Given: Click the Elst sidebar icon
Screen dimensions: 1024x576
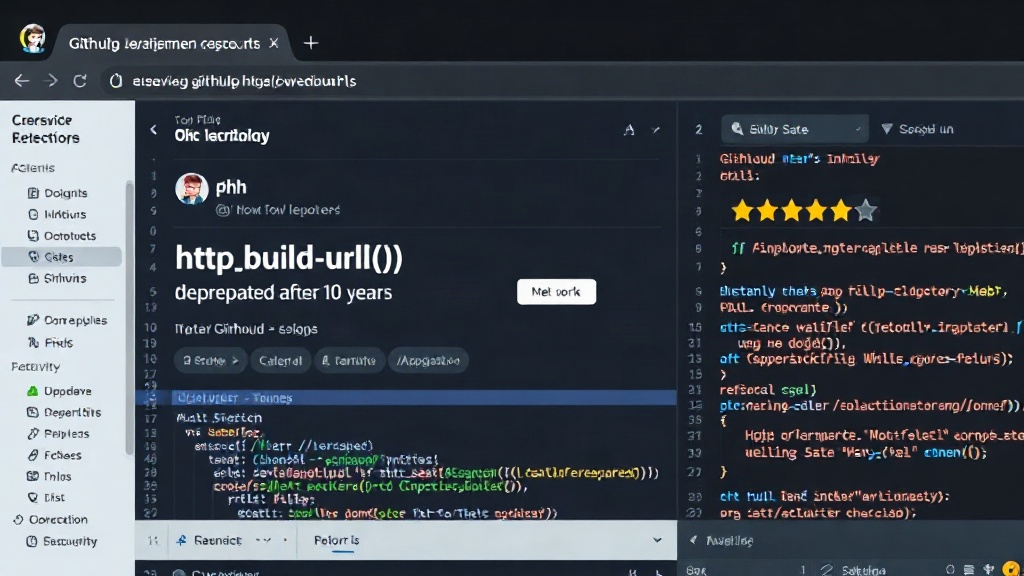Looking at the screenshot, I should 33,498.
